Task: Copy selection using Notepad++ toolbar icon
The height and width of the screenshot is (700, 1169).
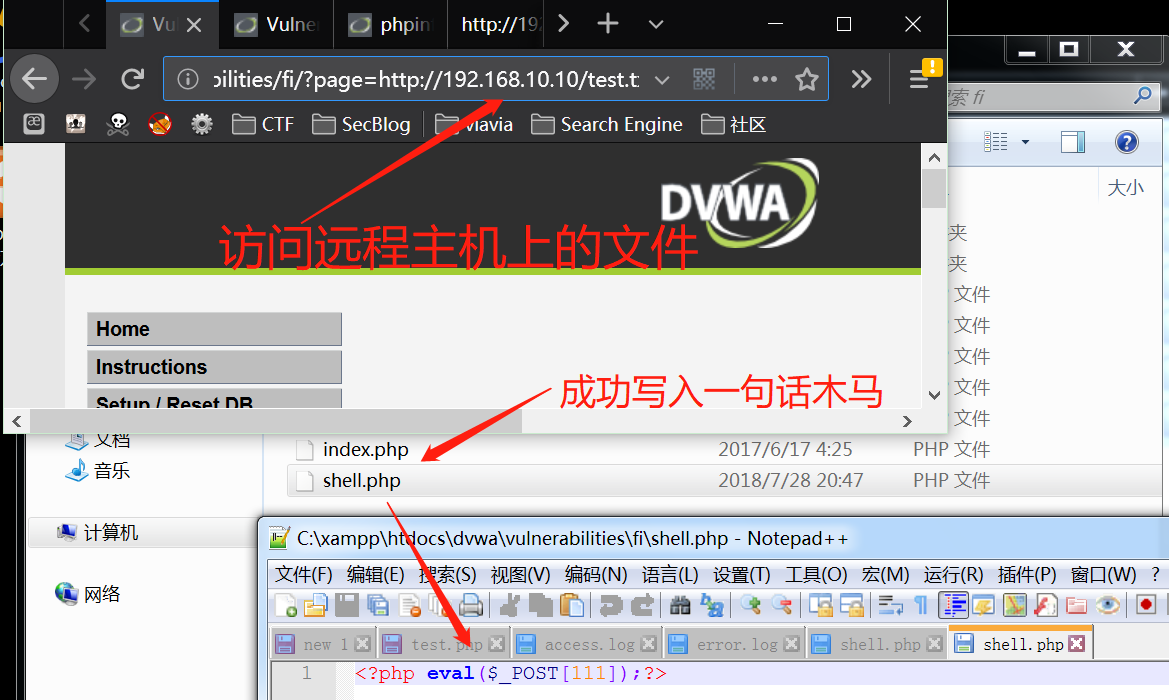Action: (x=541, y=605)
